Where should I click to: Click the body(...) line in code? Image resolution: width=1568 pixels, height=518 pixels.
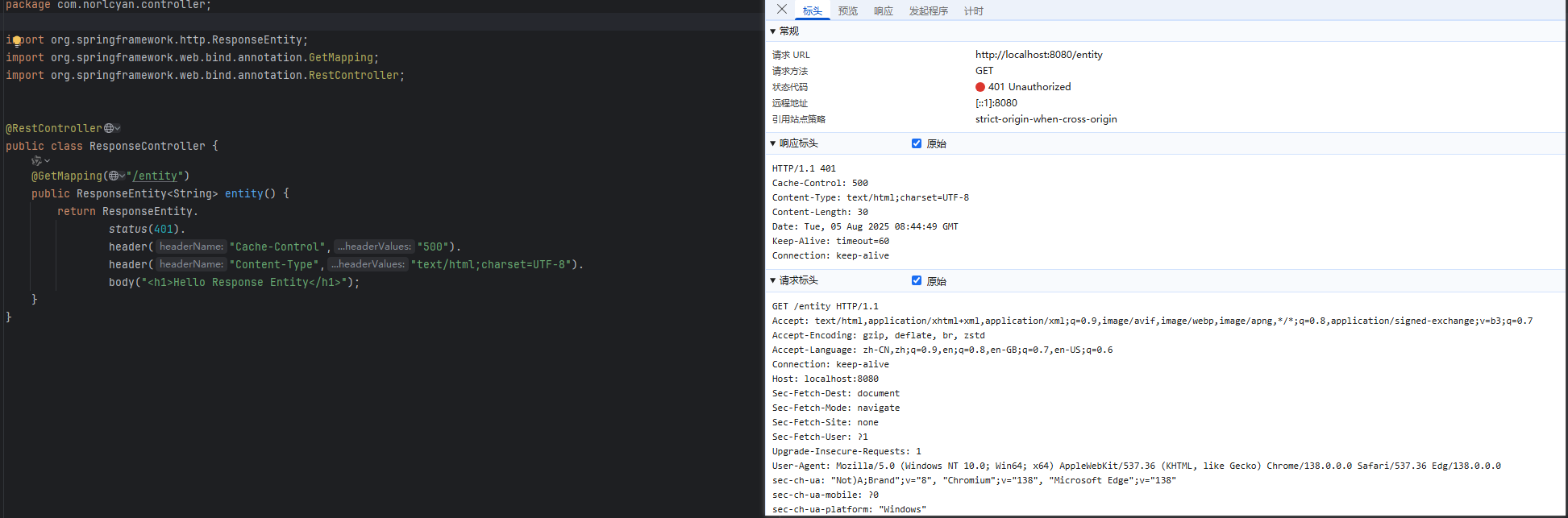(x=235, y=282)
